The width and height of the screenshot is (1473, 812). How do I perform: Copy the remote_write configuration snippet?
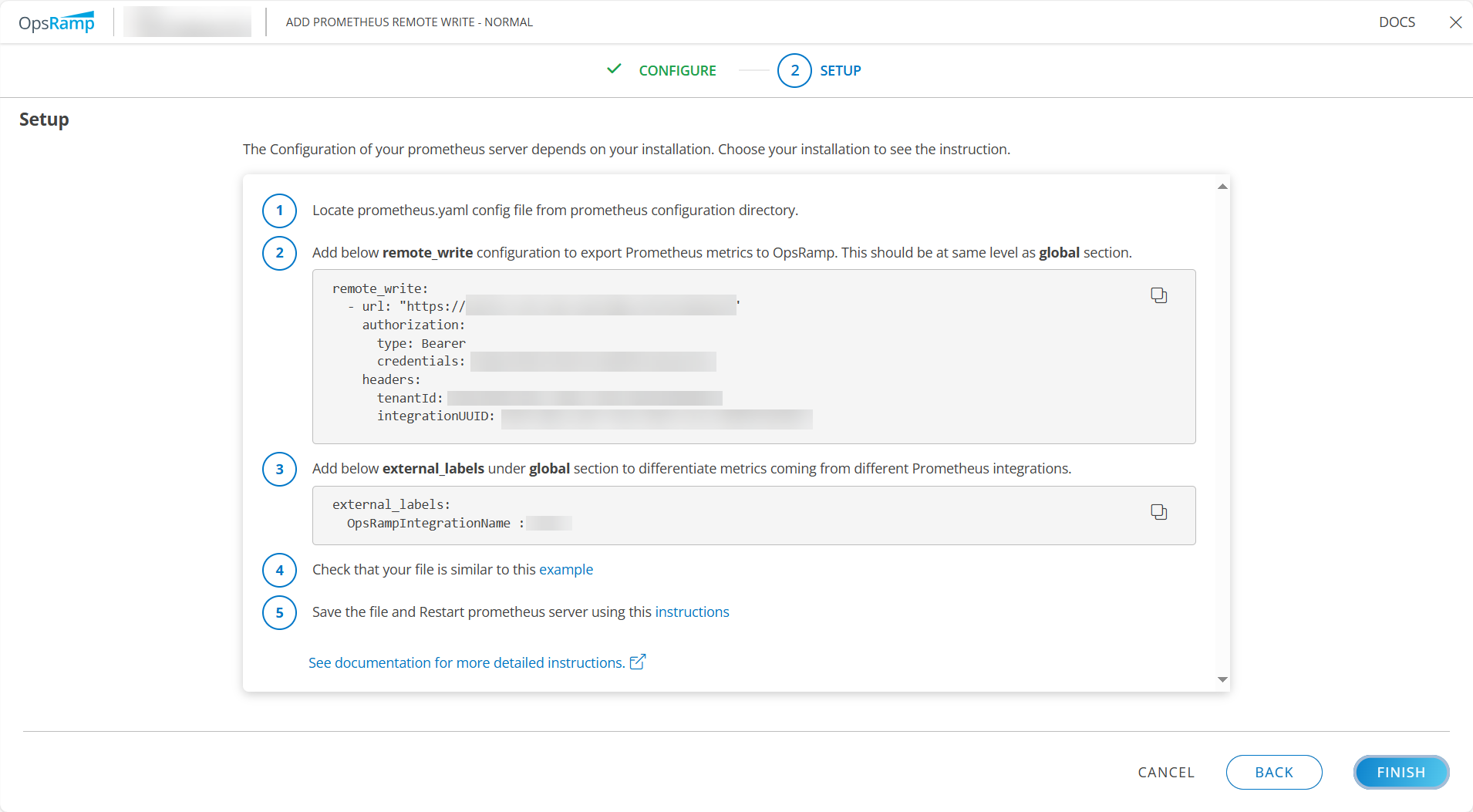tap(1158, 295)
